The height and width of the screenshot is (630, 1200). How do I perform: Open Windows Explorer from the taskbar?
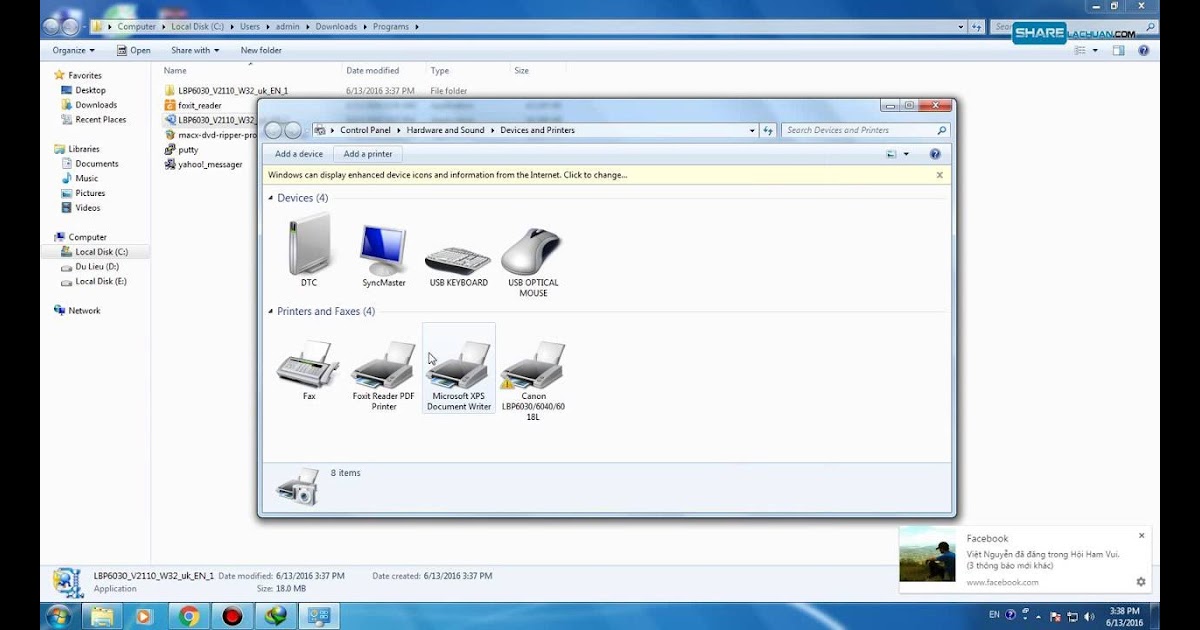click(102, 616)
